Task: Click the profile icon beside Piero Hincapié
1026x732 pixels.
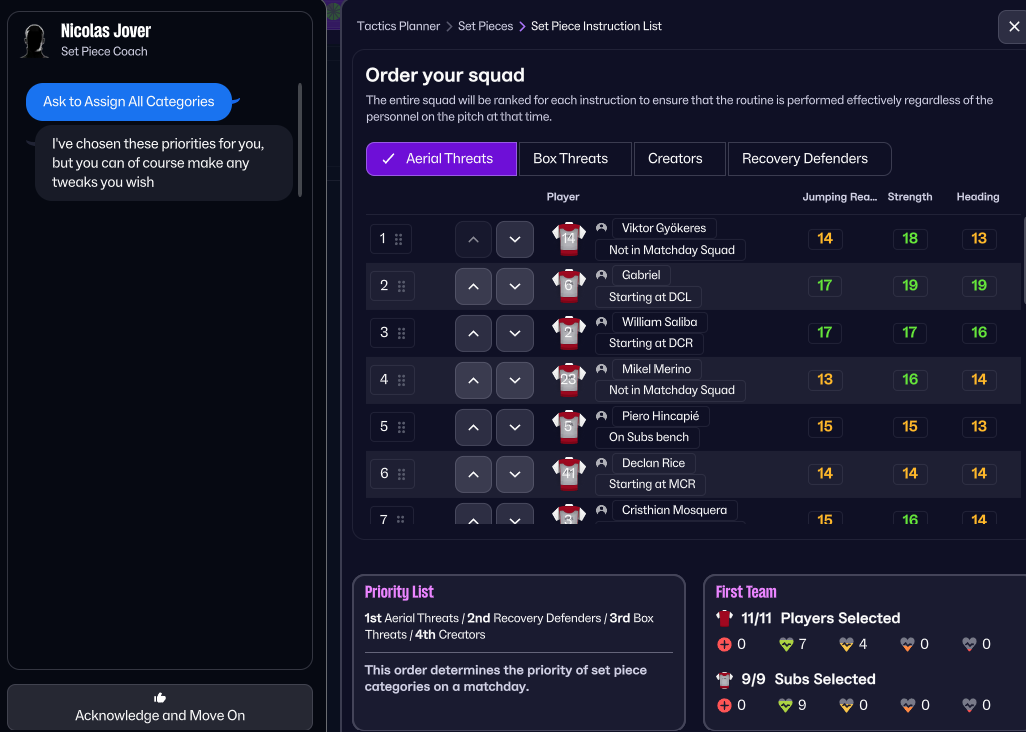Action: coord(601,416)
